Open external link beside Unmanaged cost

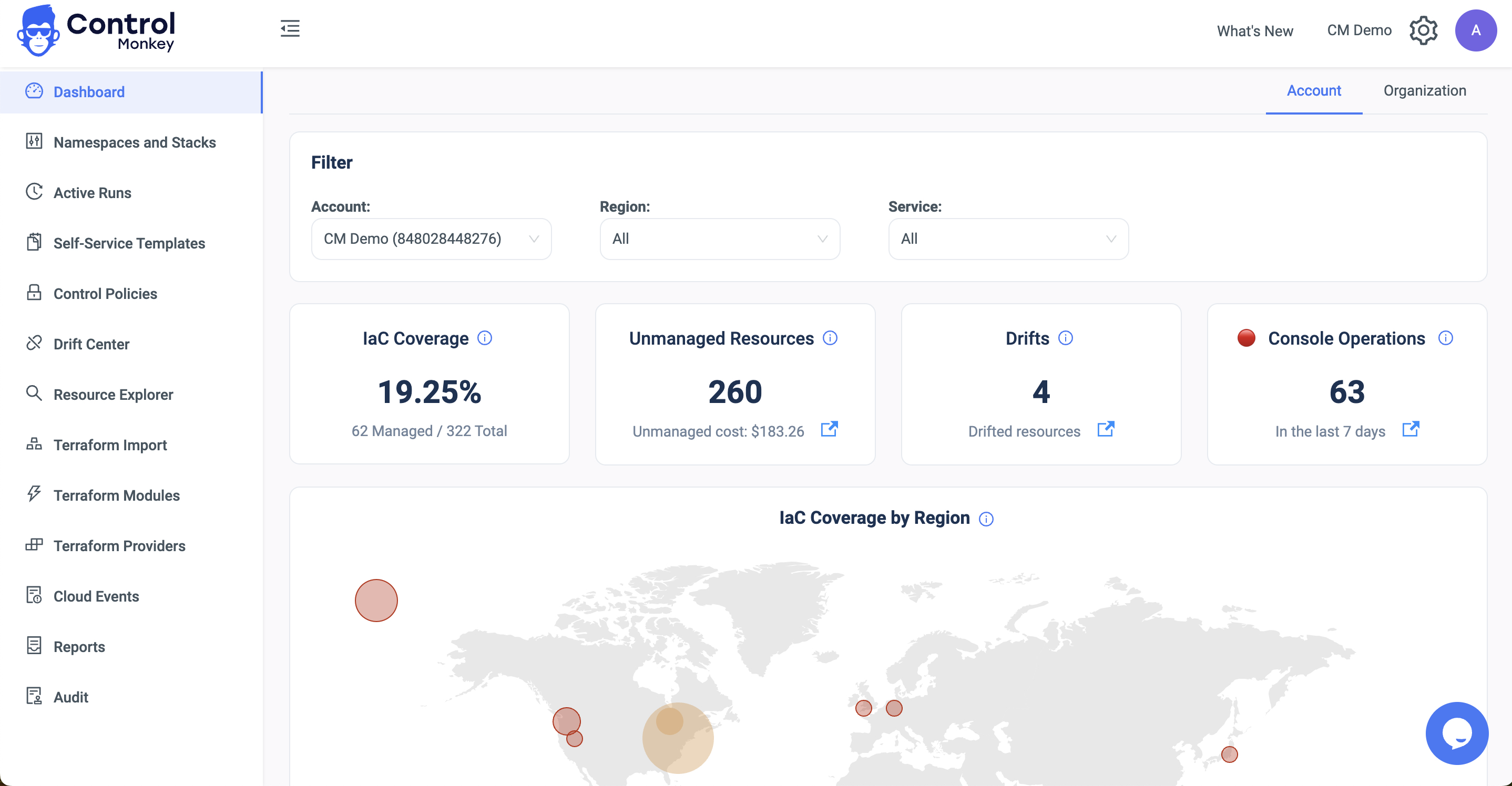[x=829, y=429]
